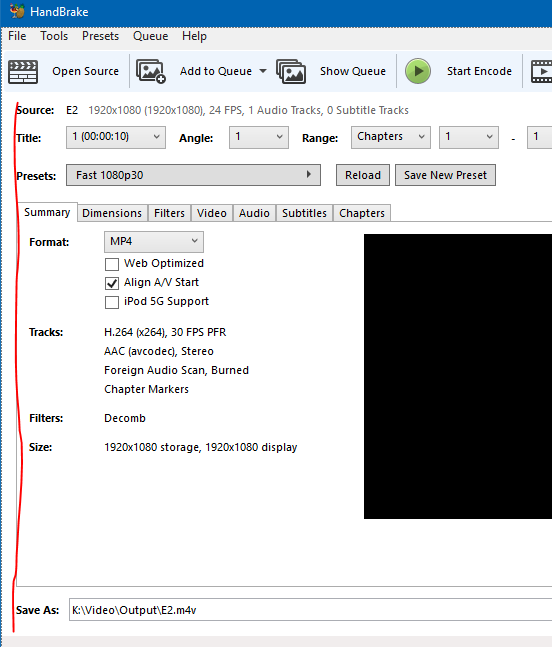The width and height of the screenshot is (552, 647).
Task: Click the HandBrake logo in title bar
Action: (x=17, y=11)
